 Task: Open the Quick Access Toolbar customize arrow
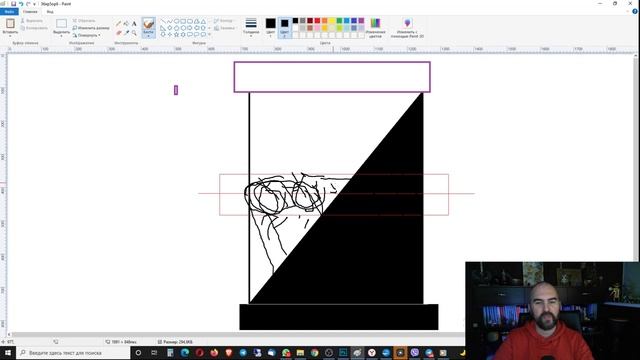pyautogui.click(x=34, y=4)
